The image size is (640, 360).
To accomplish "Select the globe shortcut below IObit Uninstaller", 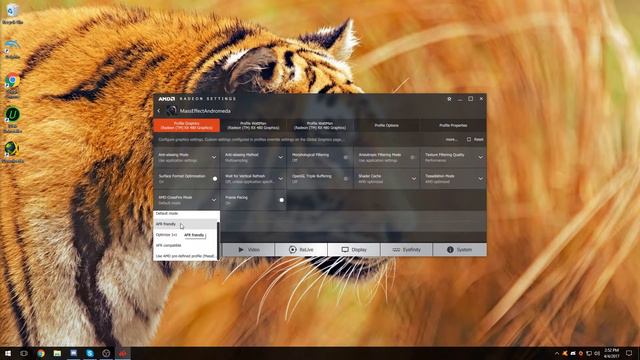I will (x=12, y=152).
